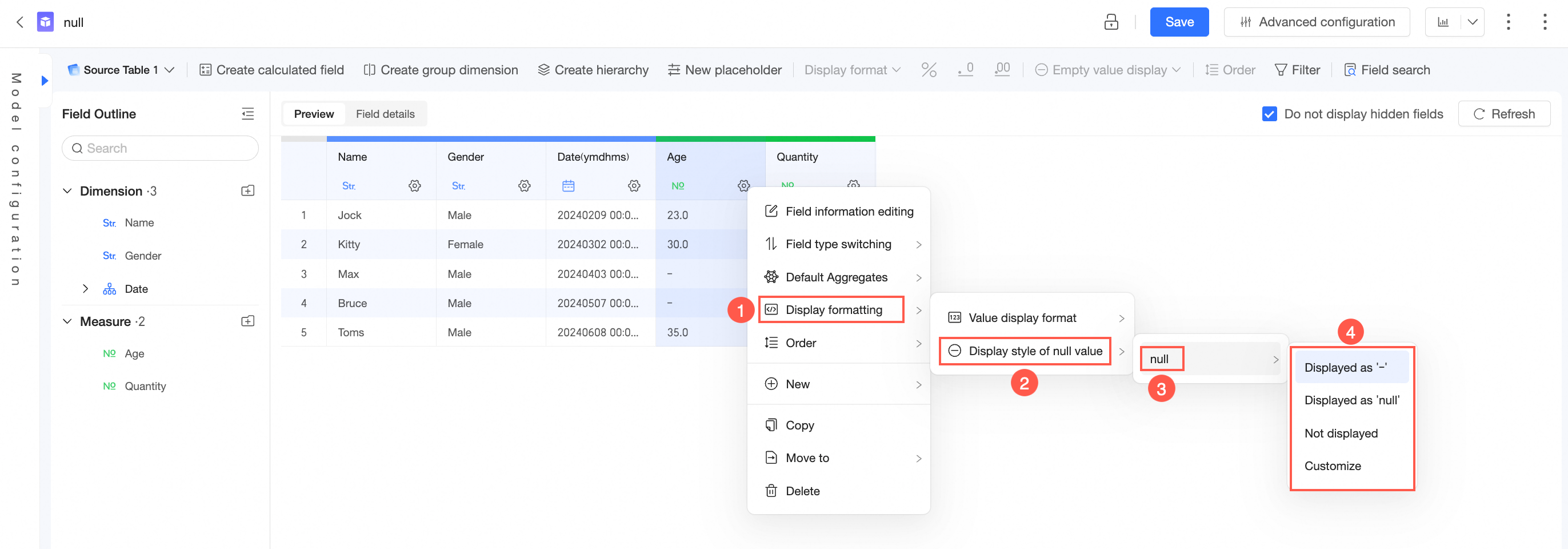The image size is (1568, 549).
Task: Go back using the top-left arrow
Action: [19, 22]
